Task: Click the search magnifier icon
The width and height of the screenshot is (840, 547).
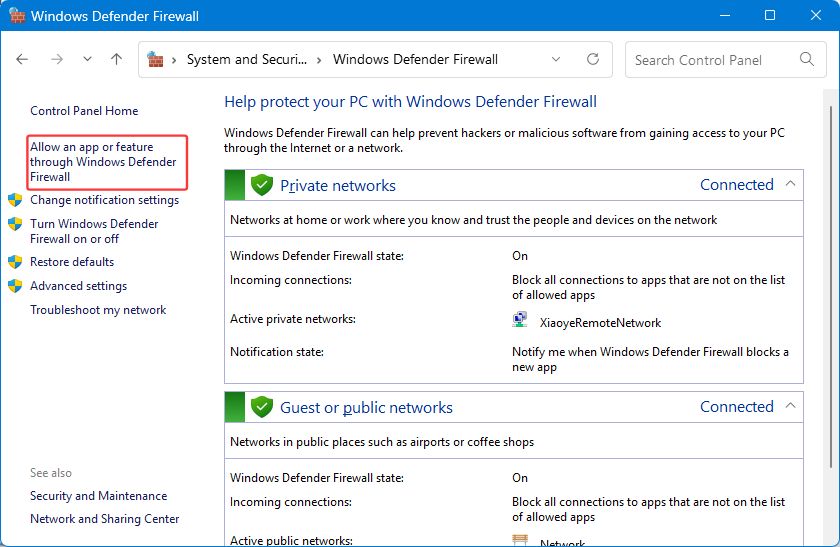Action: [x=807, y=60]
